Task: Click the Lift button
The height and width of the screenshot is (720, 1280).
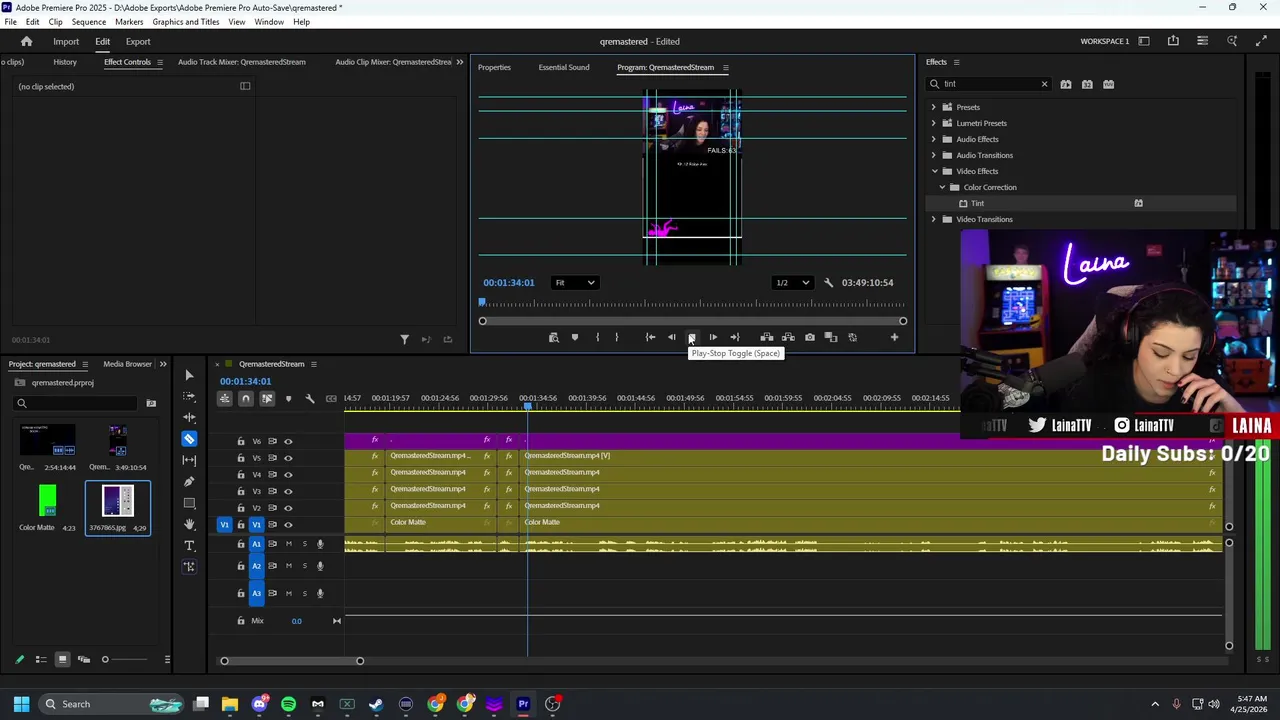Action: (767, 337)
